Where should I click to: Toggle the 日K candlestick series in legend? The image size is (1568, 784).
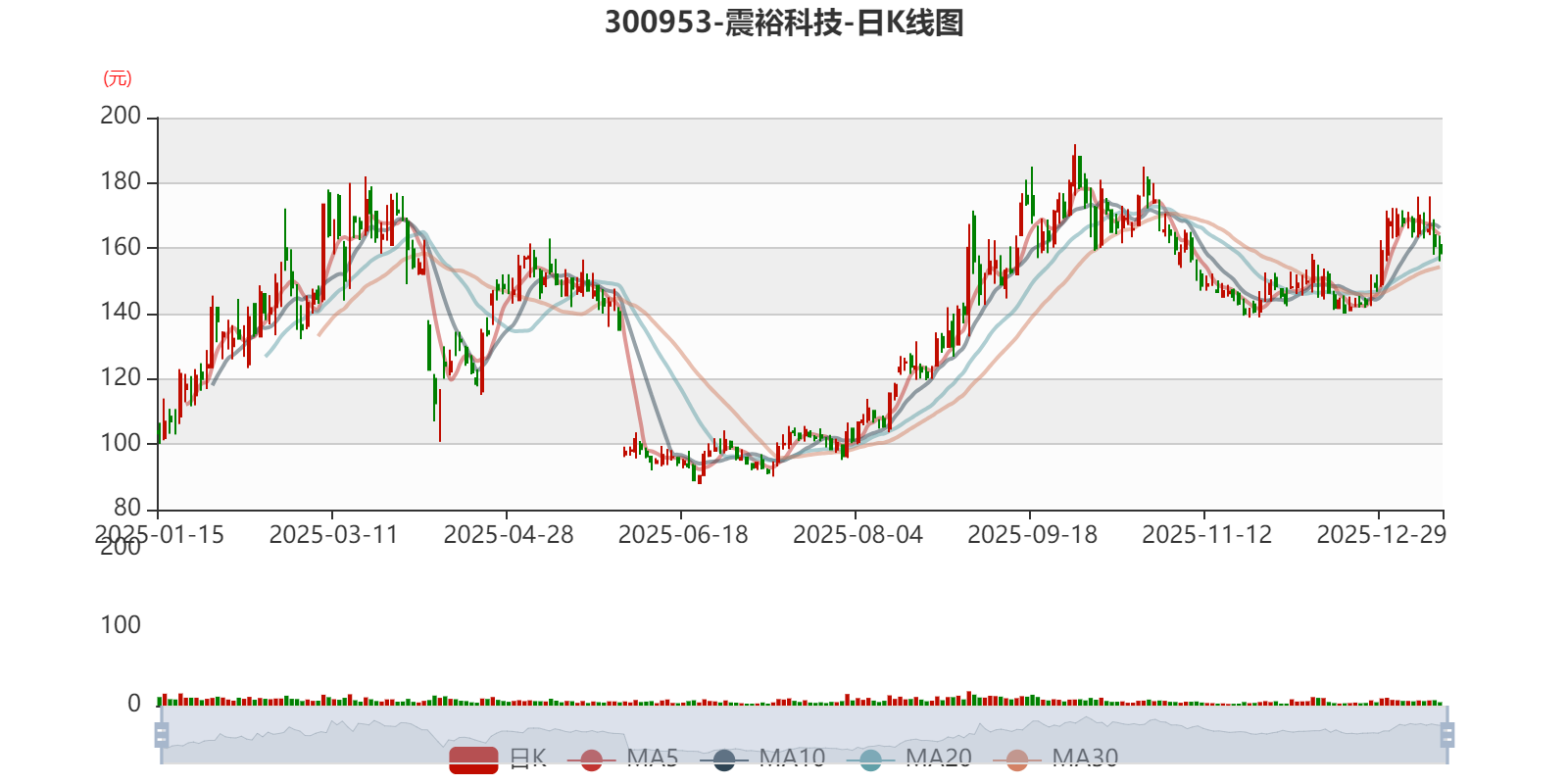pos(498,759)
